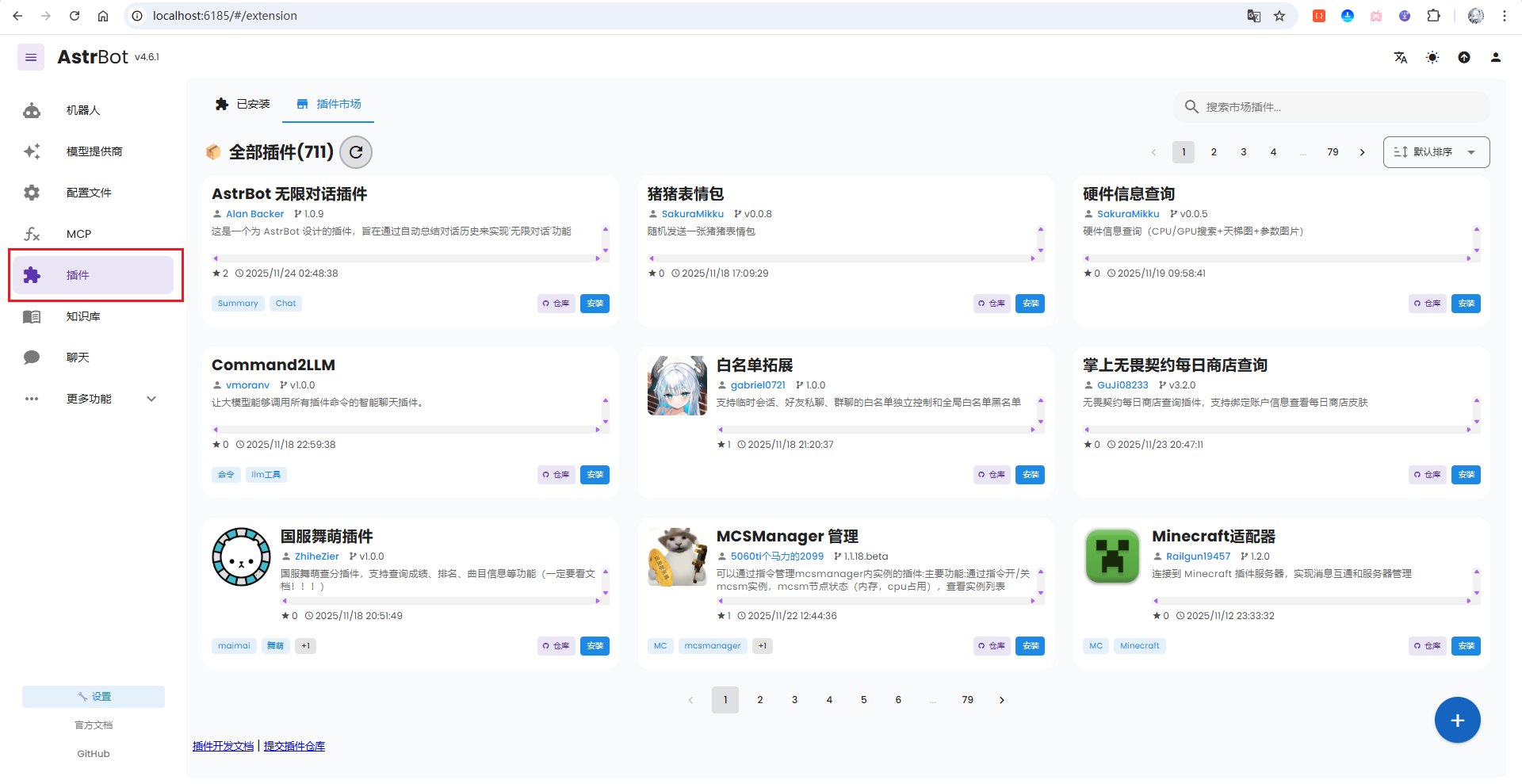Install the AstrBot 无限对话插件
This screenshot has height=784, width=1522.
click(x=595, y=304)
